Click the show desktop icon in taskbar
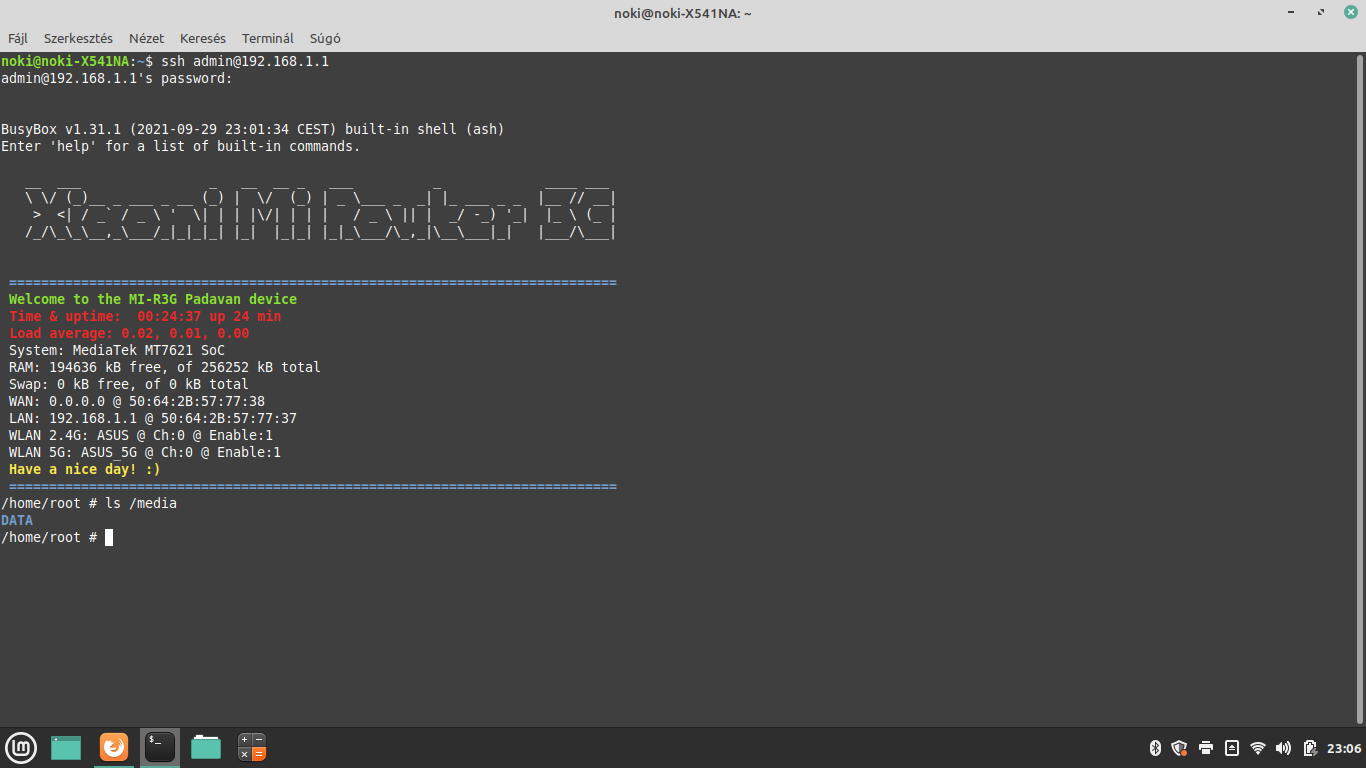Viewport: 1366px width, 768px height. [x=66, y=747]
